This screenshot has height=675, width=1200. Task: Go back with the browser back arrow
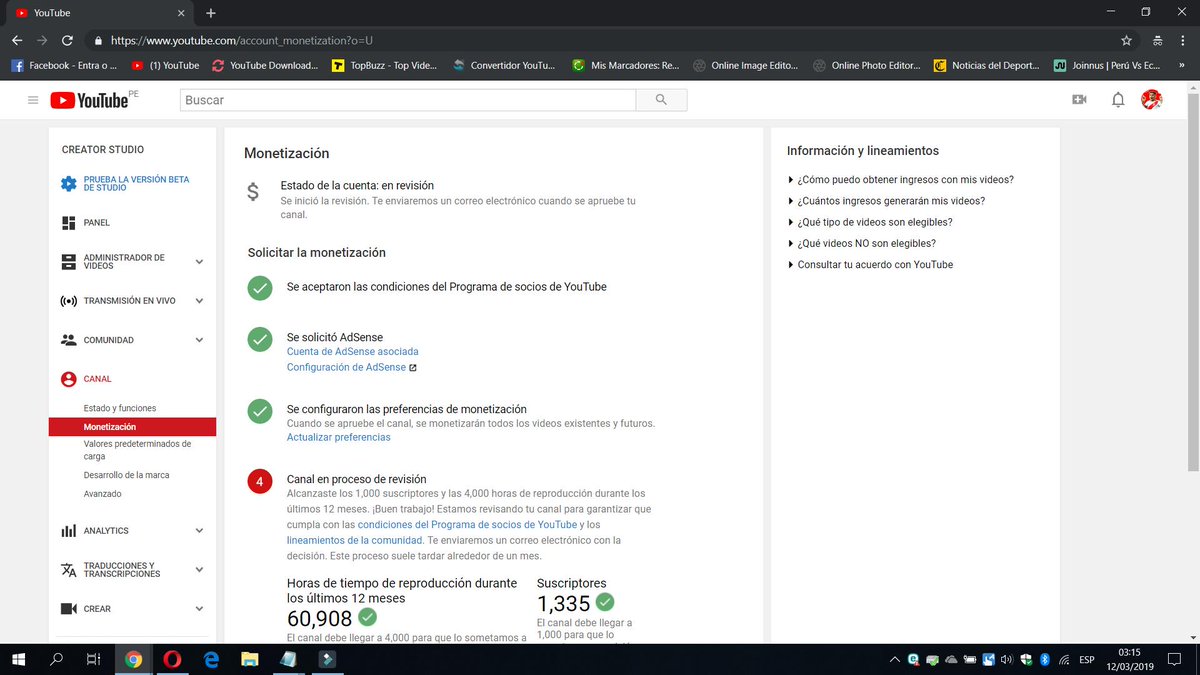[x=16, y=41]
